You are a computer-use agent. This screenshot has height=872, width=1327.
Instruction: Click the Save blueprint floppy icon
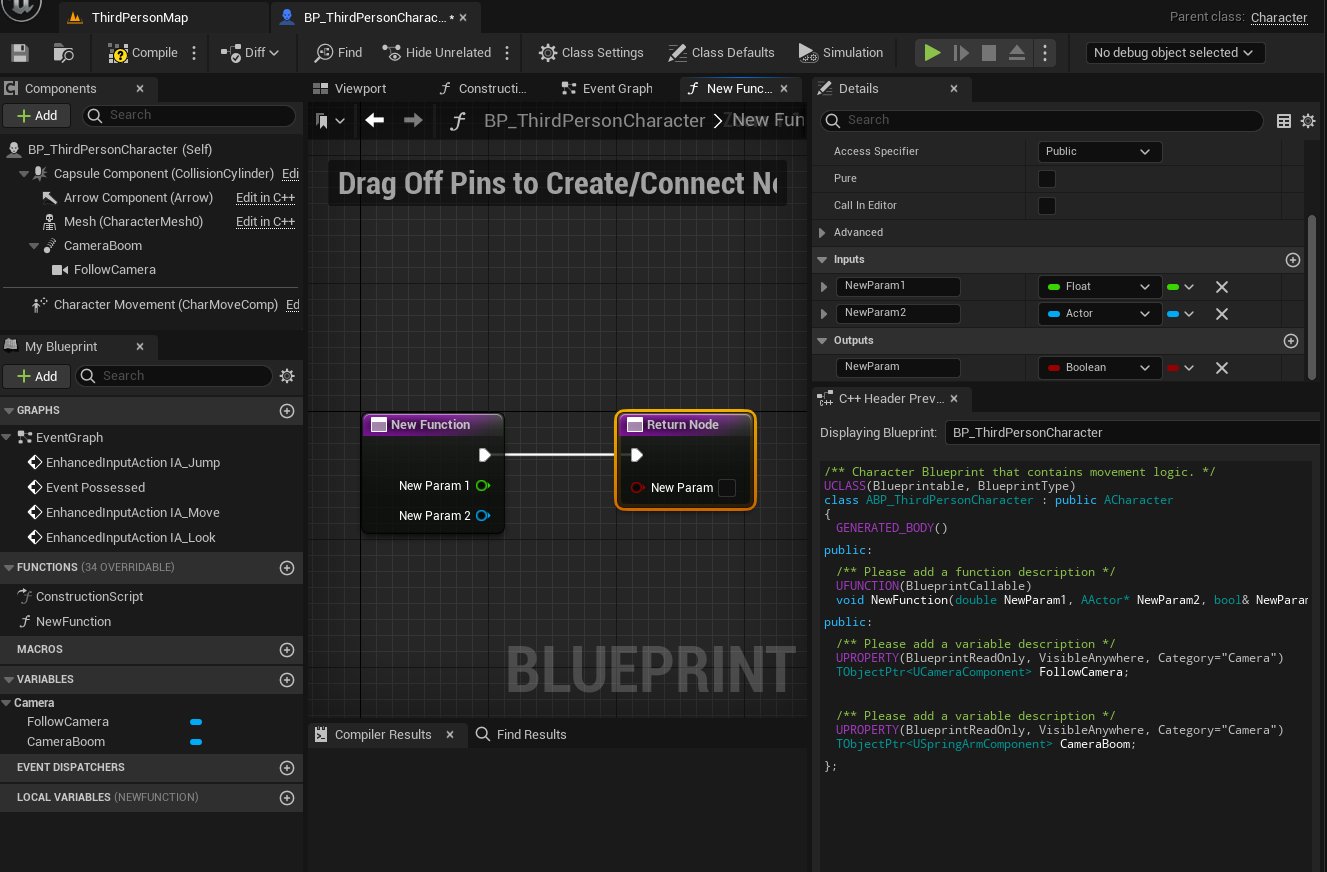[x=19, y=53]
